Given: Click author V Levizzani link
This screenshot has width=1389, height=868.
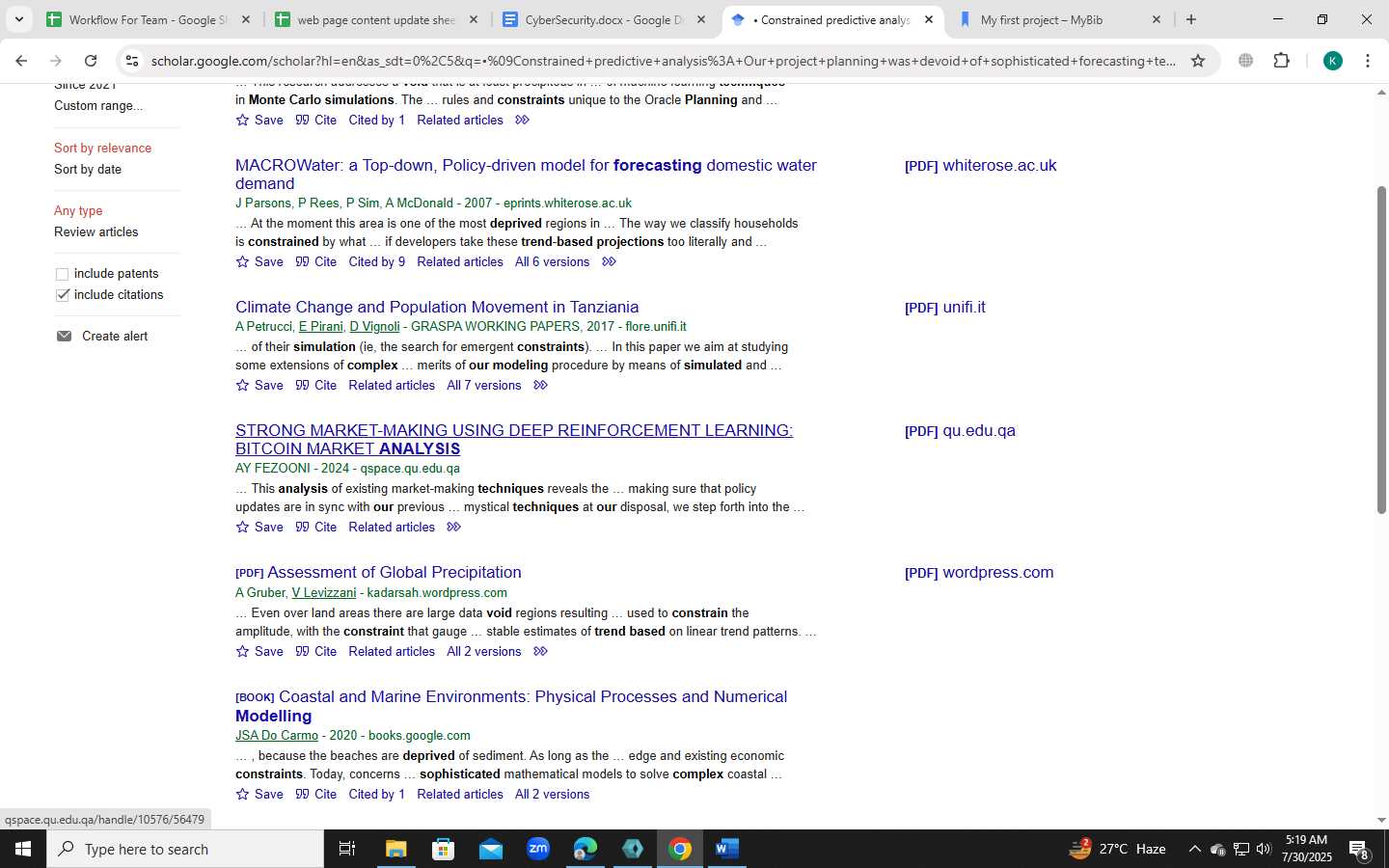Looking at the screenshot, I should 323,593.
